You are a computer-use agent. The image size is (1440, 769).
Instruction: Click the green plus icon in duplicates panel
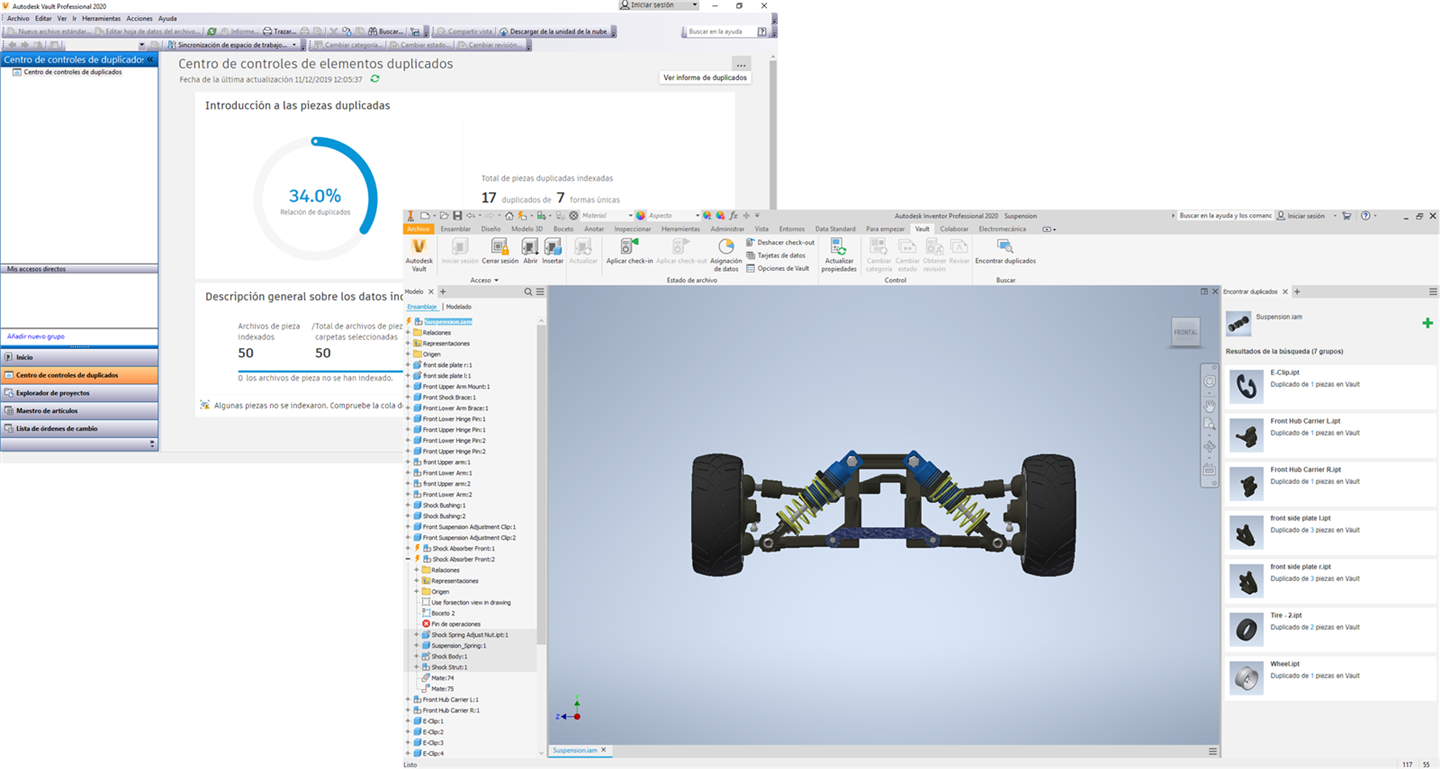coord(1427,323)
